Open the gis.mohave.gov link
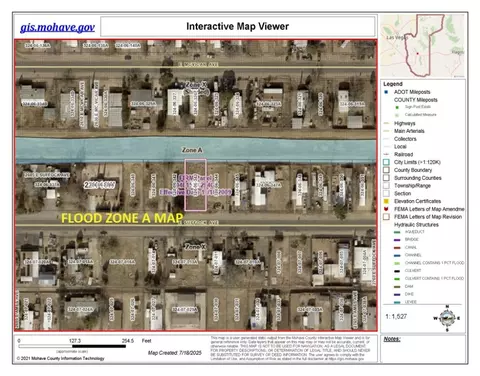Viewport: 480px width, 376px height. [x=57, y=27]
